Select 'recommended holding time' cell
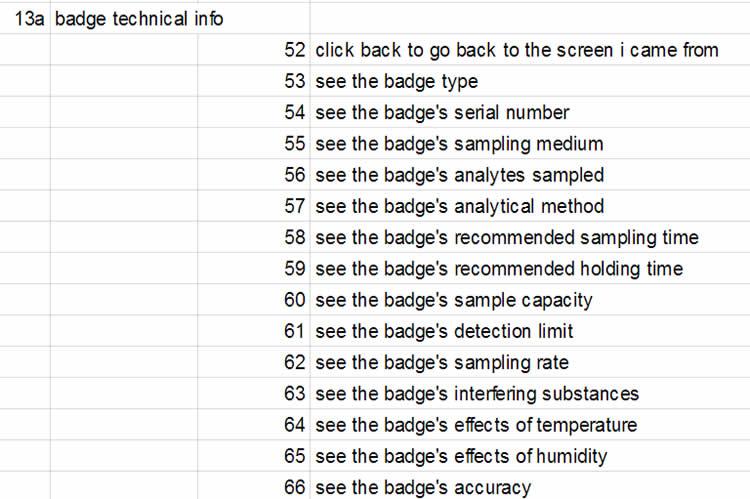750x499 pixels. pyautogui.click(x=498, y=269)
